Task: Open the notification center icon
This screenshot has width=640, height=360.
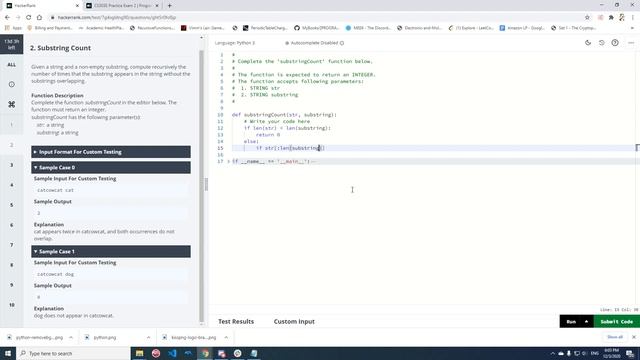Action: 630,353
